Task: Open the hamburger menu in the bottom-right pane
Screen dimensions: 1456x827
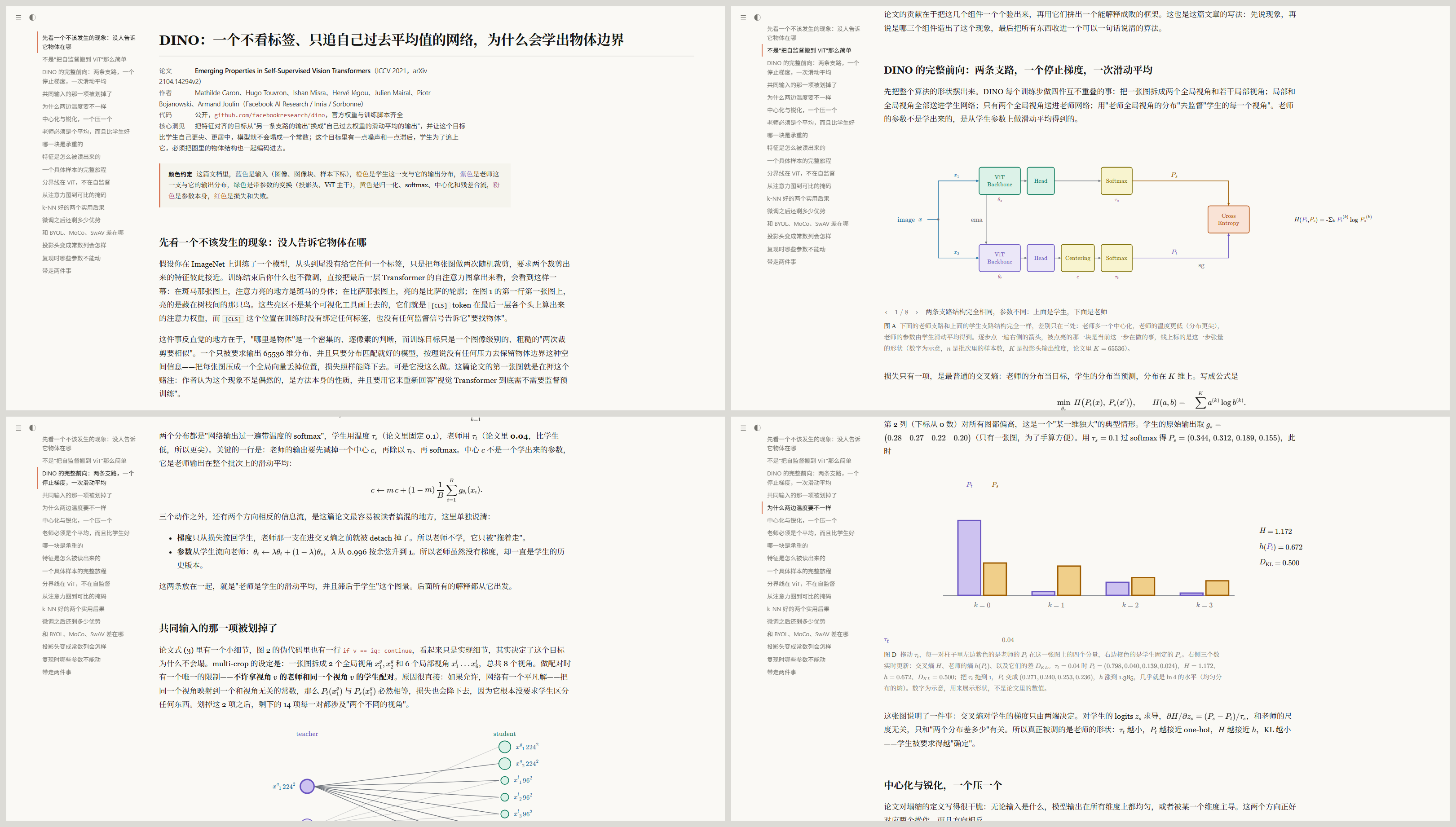Action: click(743, 428)
